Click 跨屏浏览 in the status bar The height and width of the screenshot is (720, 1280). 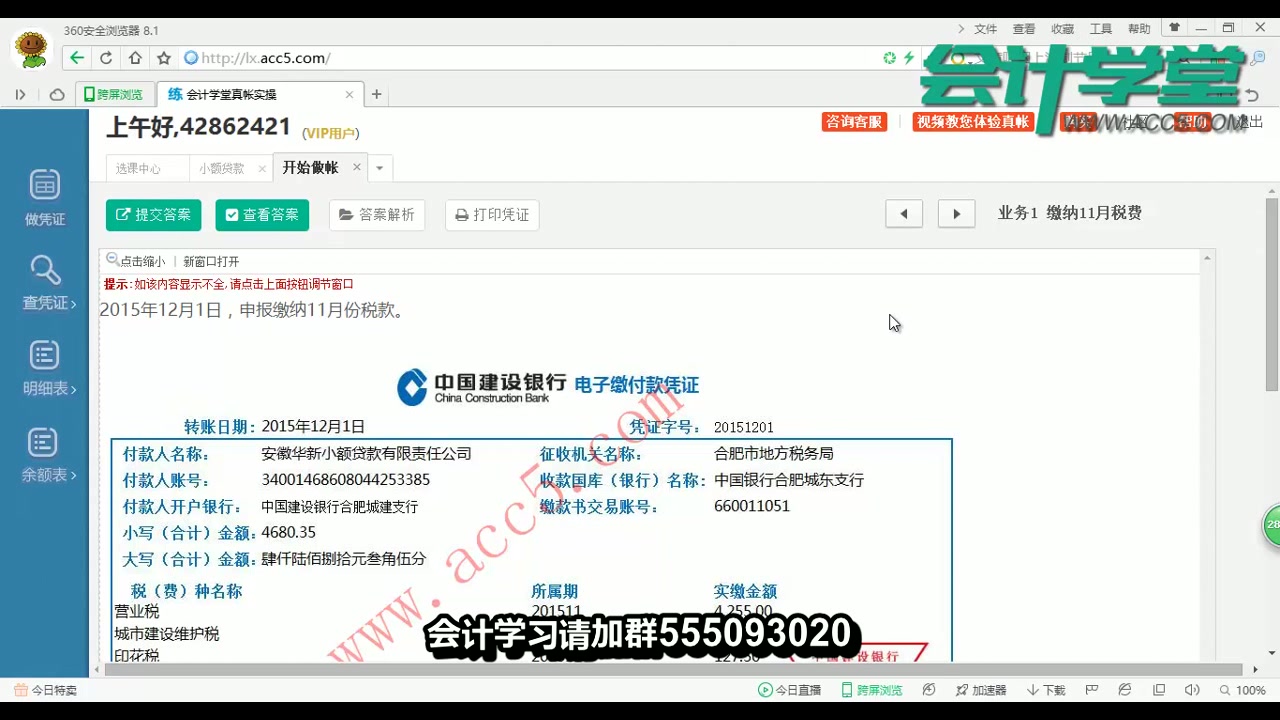(871, 690)
